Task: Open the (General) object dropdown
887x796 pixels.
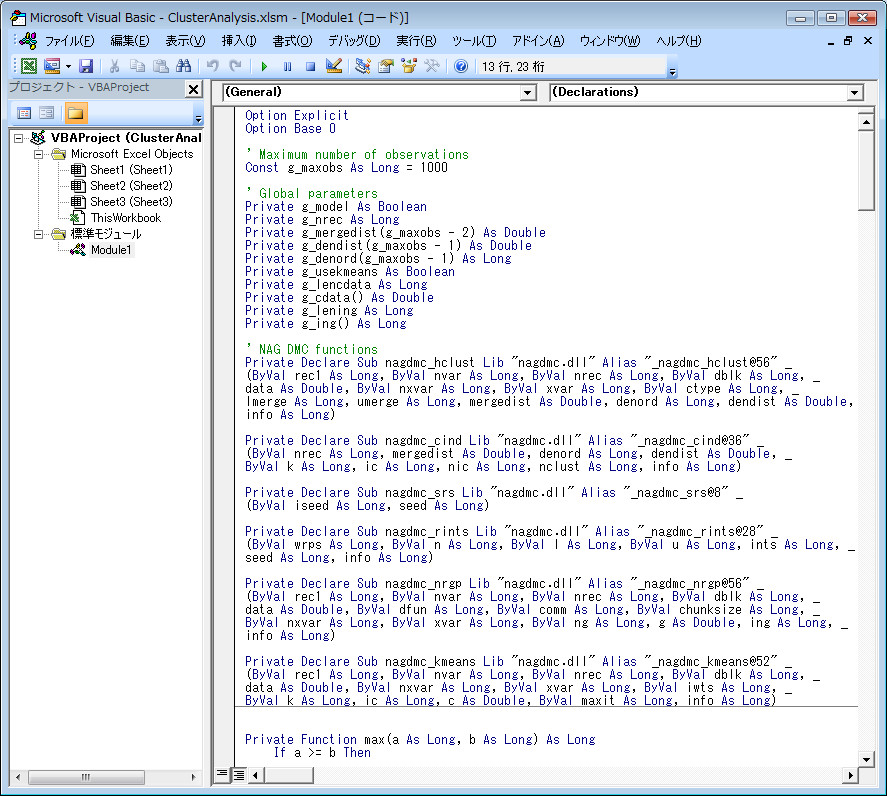Action: [528, 92]
